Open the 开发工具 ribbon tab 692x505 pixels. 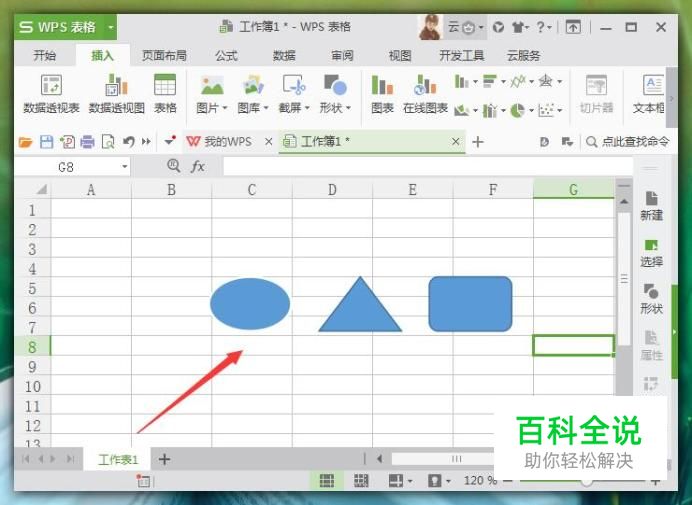(462, 56)
